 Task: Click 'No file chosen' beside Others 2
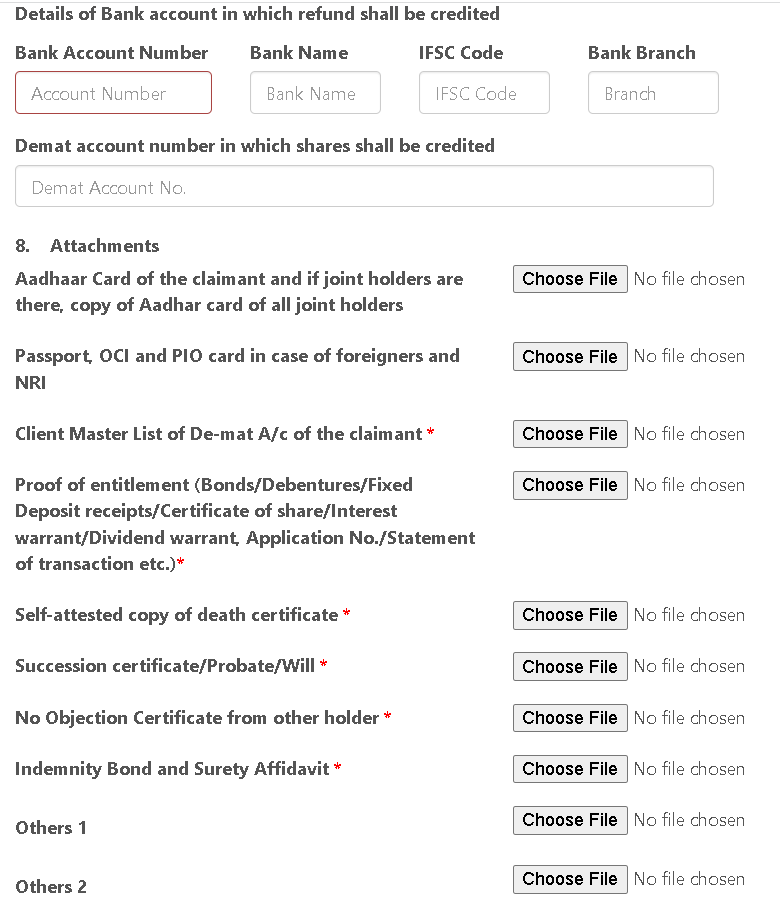point(689,879)
